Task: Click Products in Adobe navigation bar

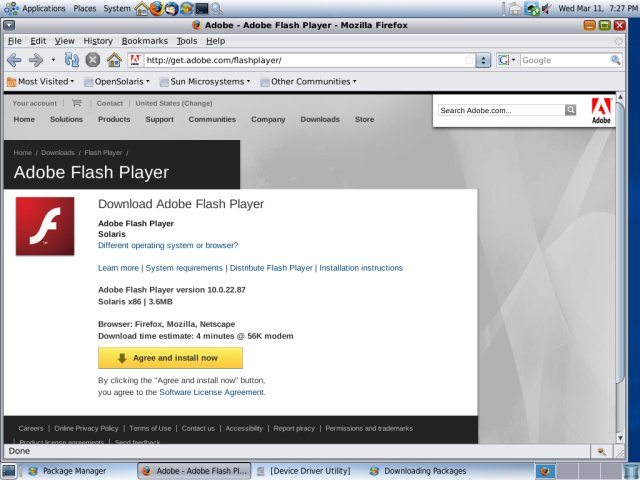Action: coord(114,119)
